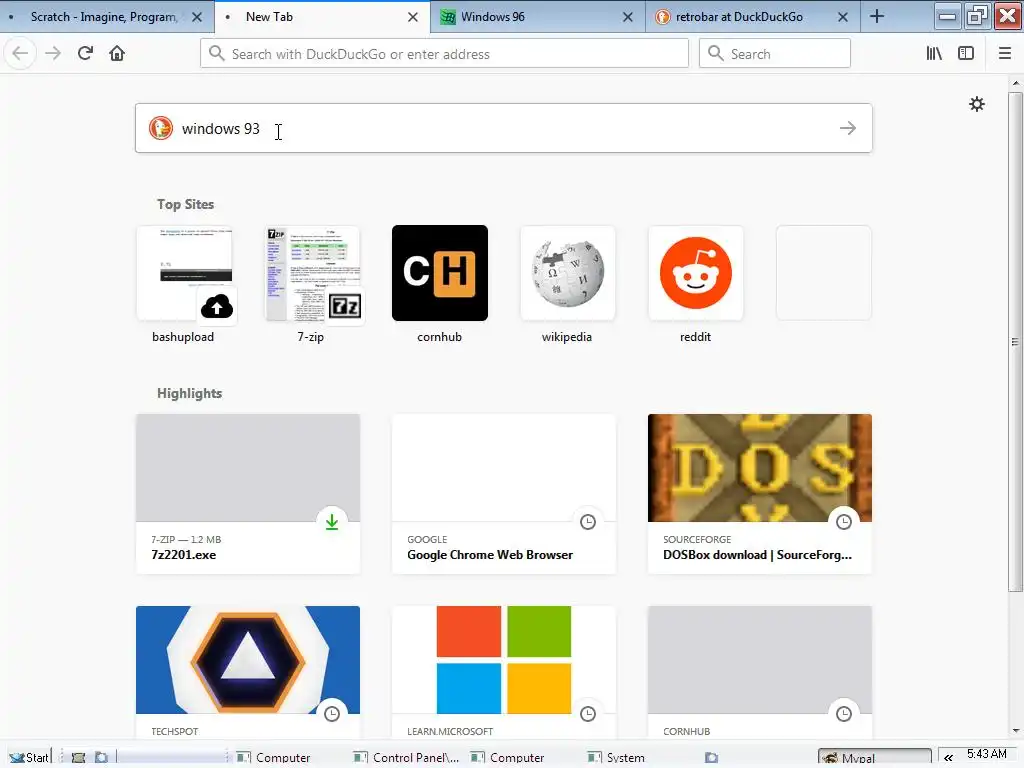Click the DuckDuckGo logo in search box

point(161,128)
